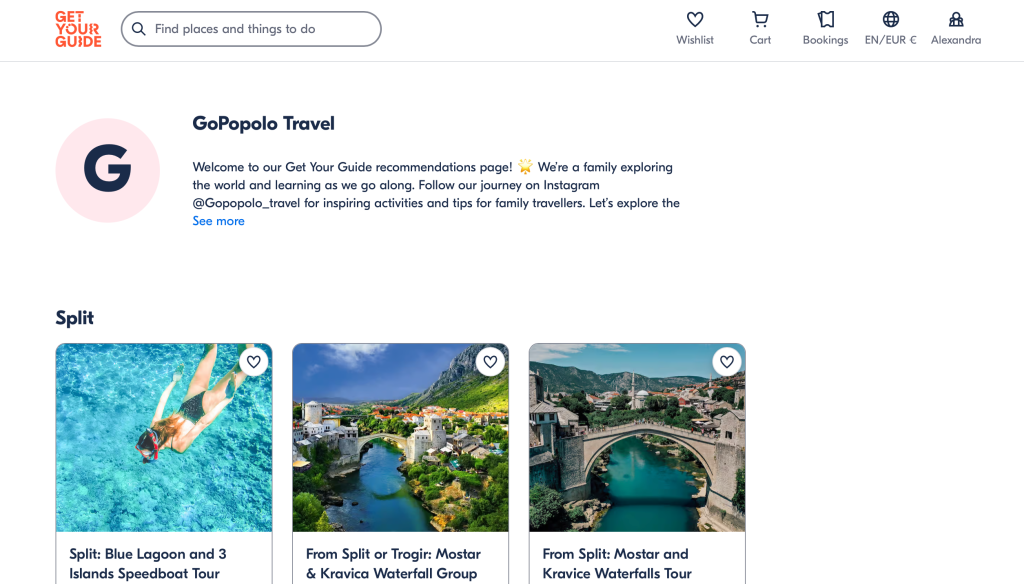
Task: Open the EN/EUR currency selector
Action: coord(889,29)
